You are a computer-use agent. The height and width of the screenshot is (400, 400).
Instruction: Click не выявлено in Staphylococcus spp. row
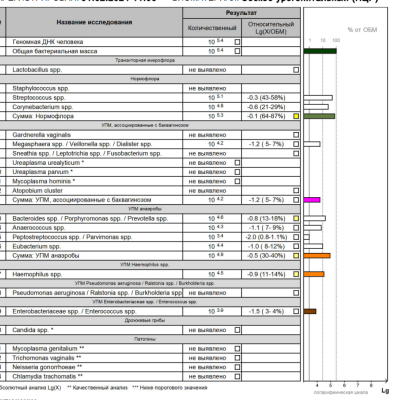click(207, 88)
